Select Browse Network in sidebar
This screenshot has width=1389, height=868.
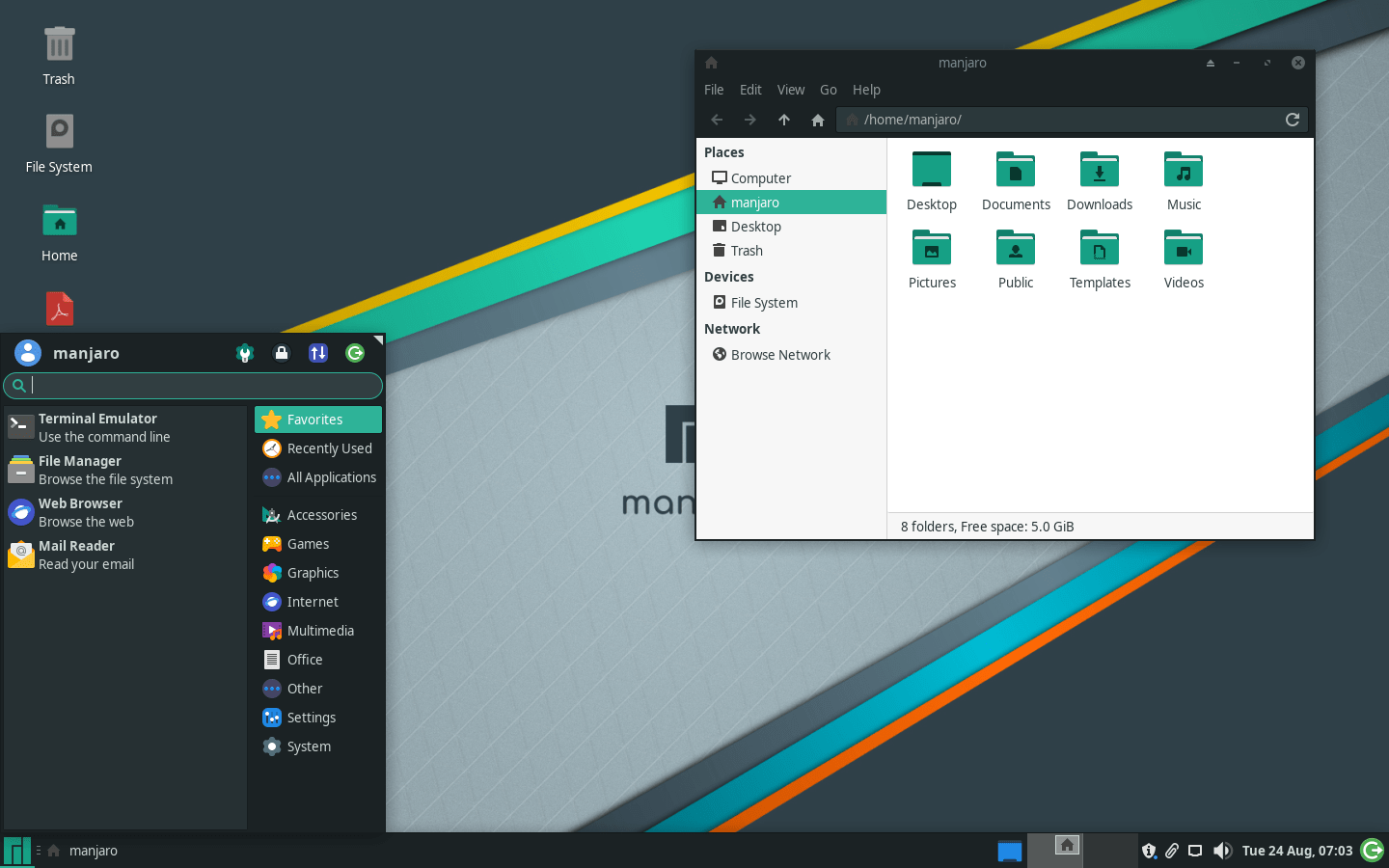pos(791,355)
